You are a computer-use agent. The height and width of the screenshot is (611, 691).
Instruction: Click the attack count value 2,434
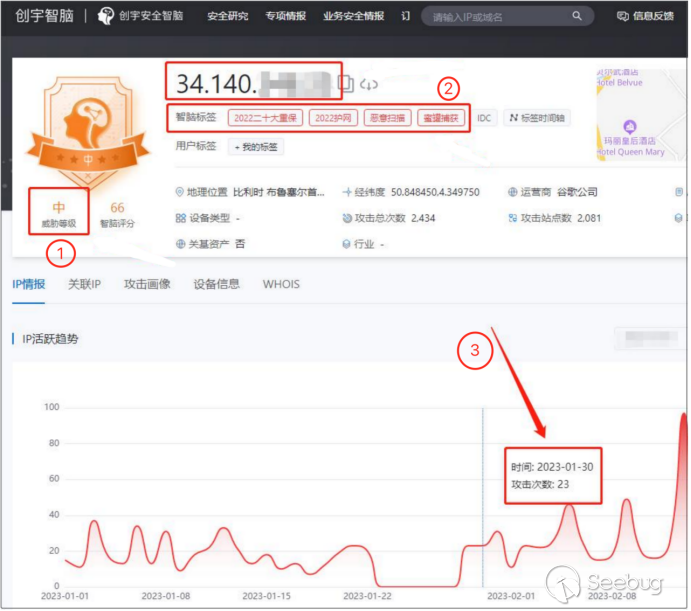pyautogui.click(x=424, y=219)
